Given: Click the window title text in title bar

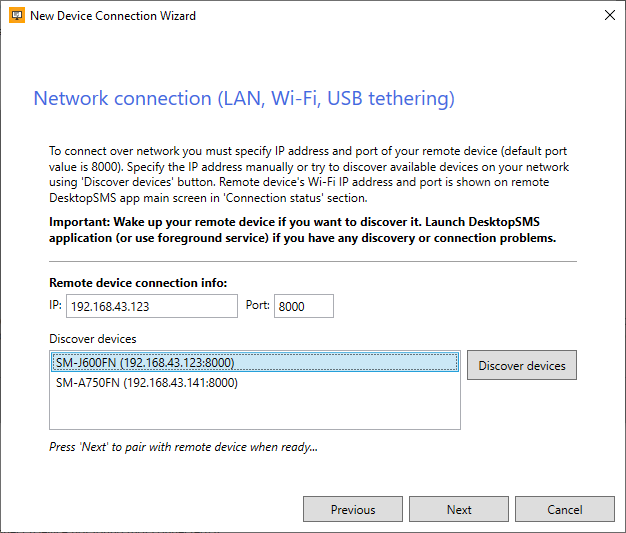Looking at the screenshot, I should (x=113, y=16).
